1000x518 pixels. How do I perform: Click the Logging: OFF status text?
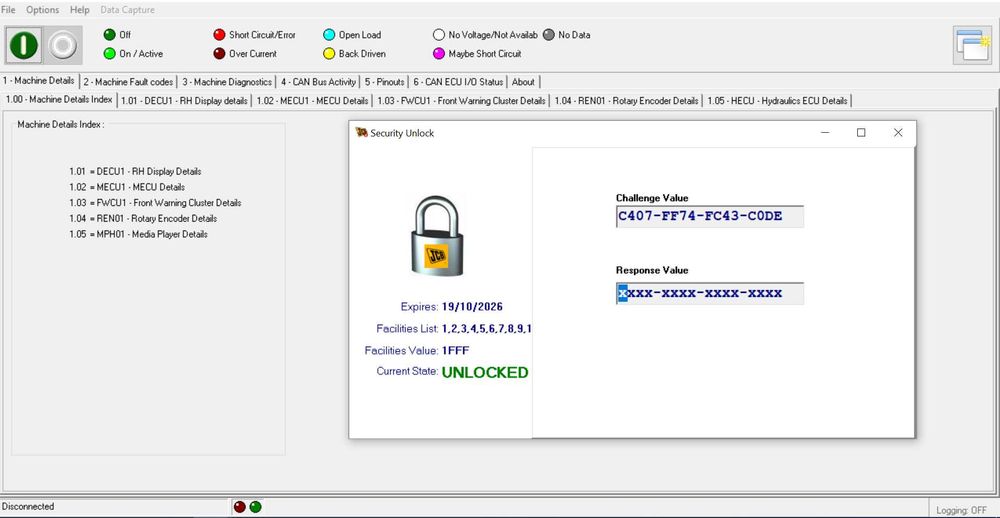962,510
